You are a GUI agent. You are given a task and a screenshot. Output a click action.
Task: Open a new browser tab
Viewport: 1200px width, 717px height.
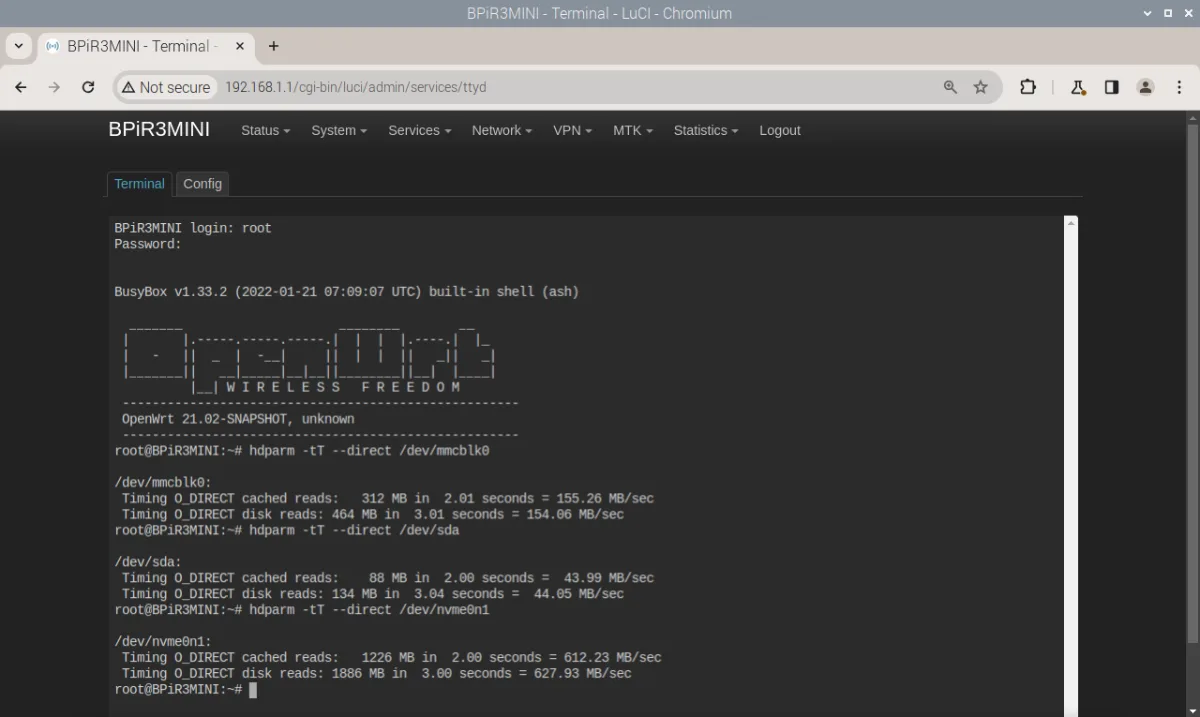[x=273, y=46]
